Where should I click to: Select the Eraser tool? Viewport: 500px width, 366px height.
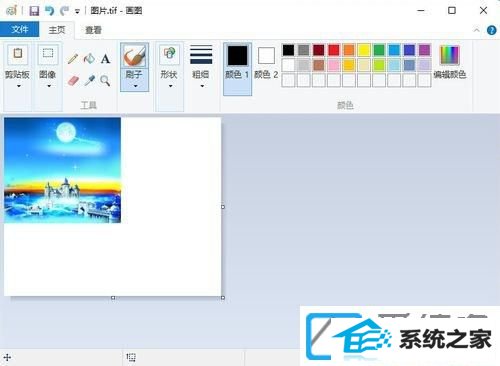point(73,81)
